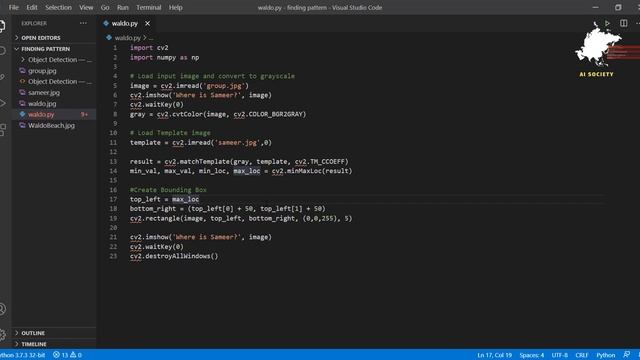Click 'cv2.destroyAllWindows()' code line

[174, 256]
